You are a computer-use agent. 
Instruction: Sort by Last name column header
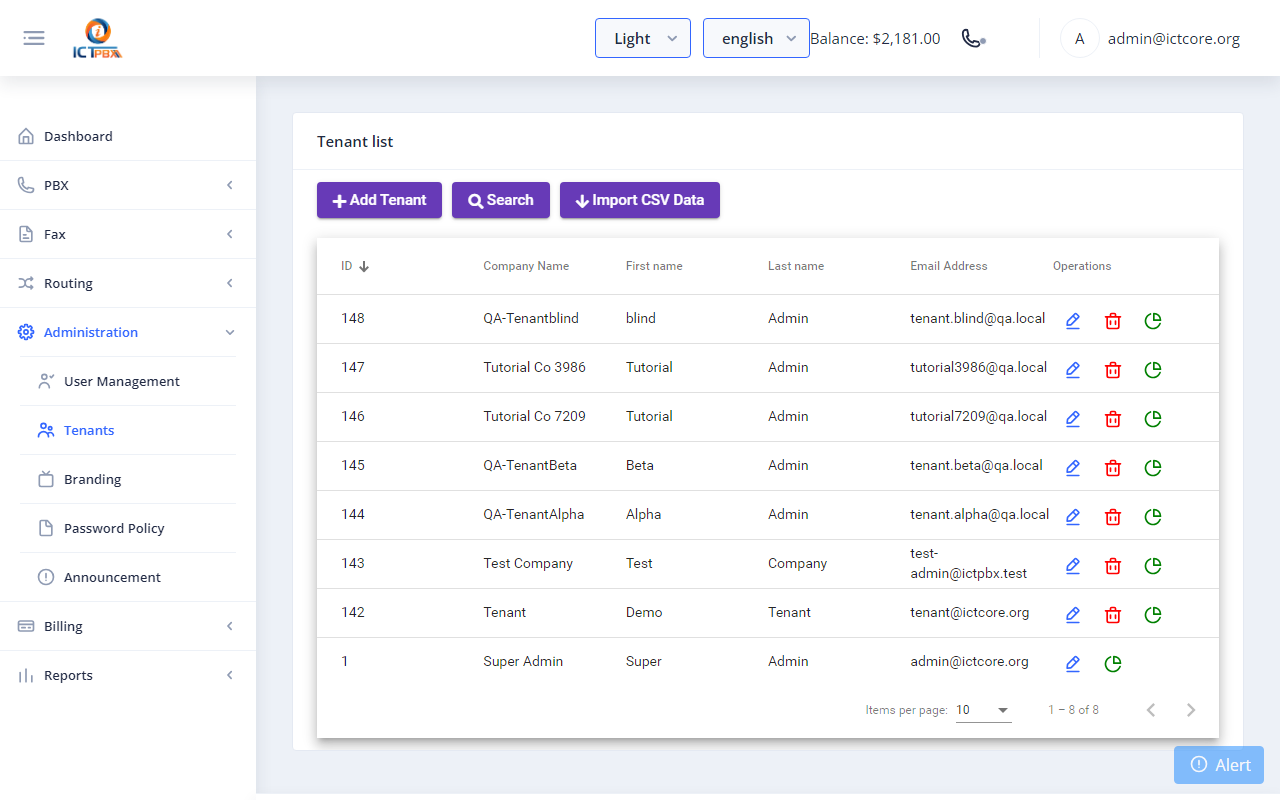pos(796,266)
